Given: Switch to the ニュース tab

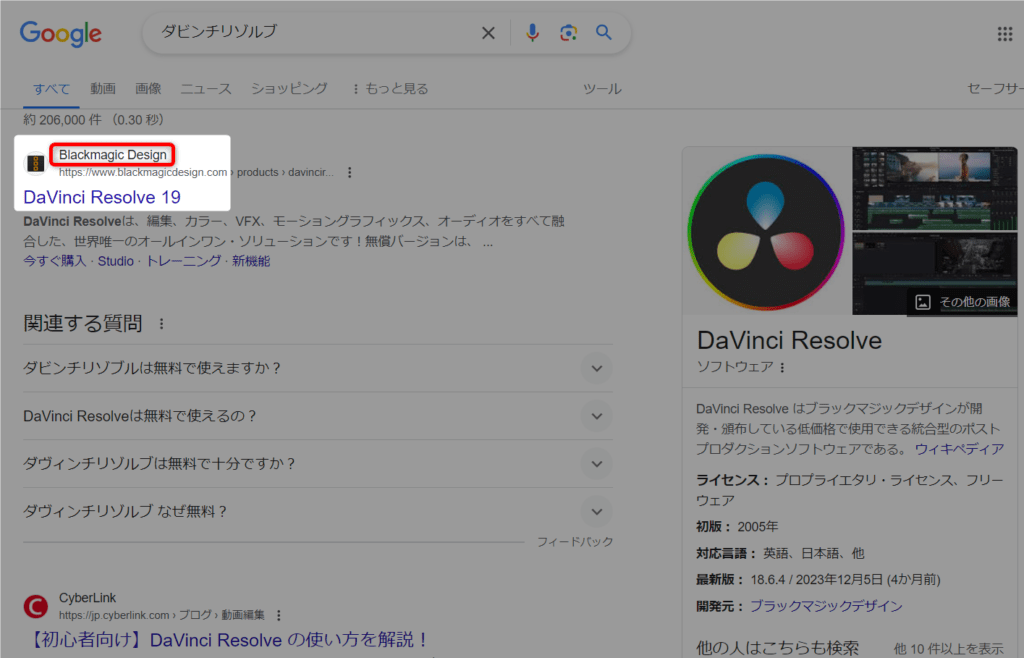Looking at the screenshot, I should coord(206,89).
